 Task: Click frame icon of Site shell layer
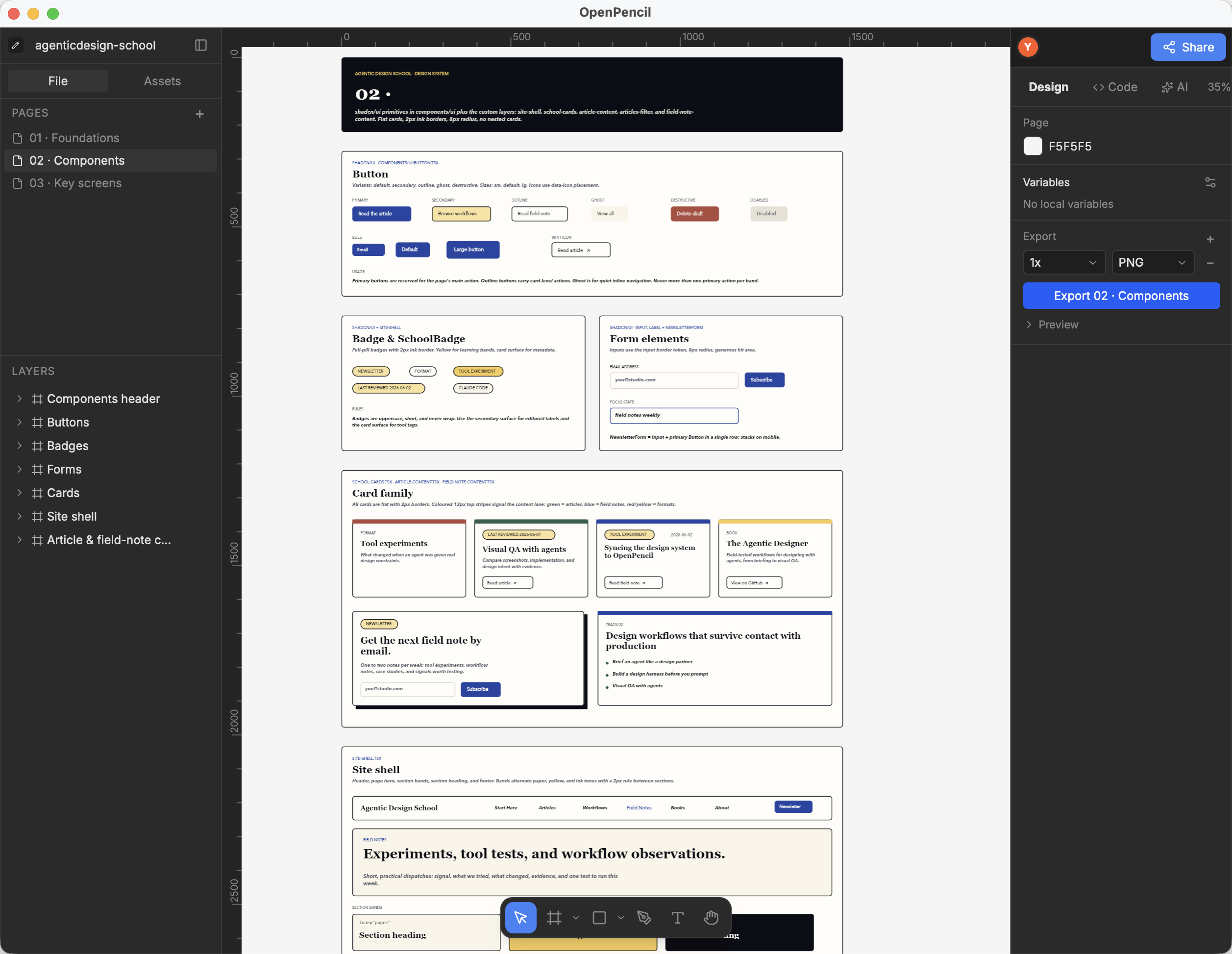pos(37,517)
